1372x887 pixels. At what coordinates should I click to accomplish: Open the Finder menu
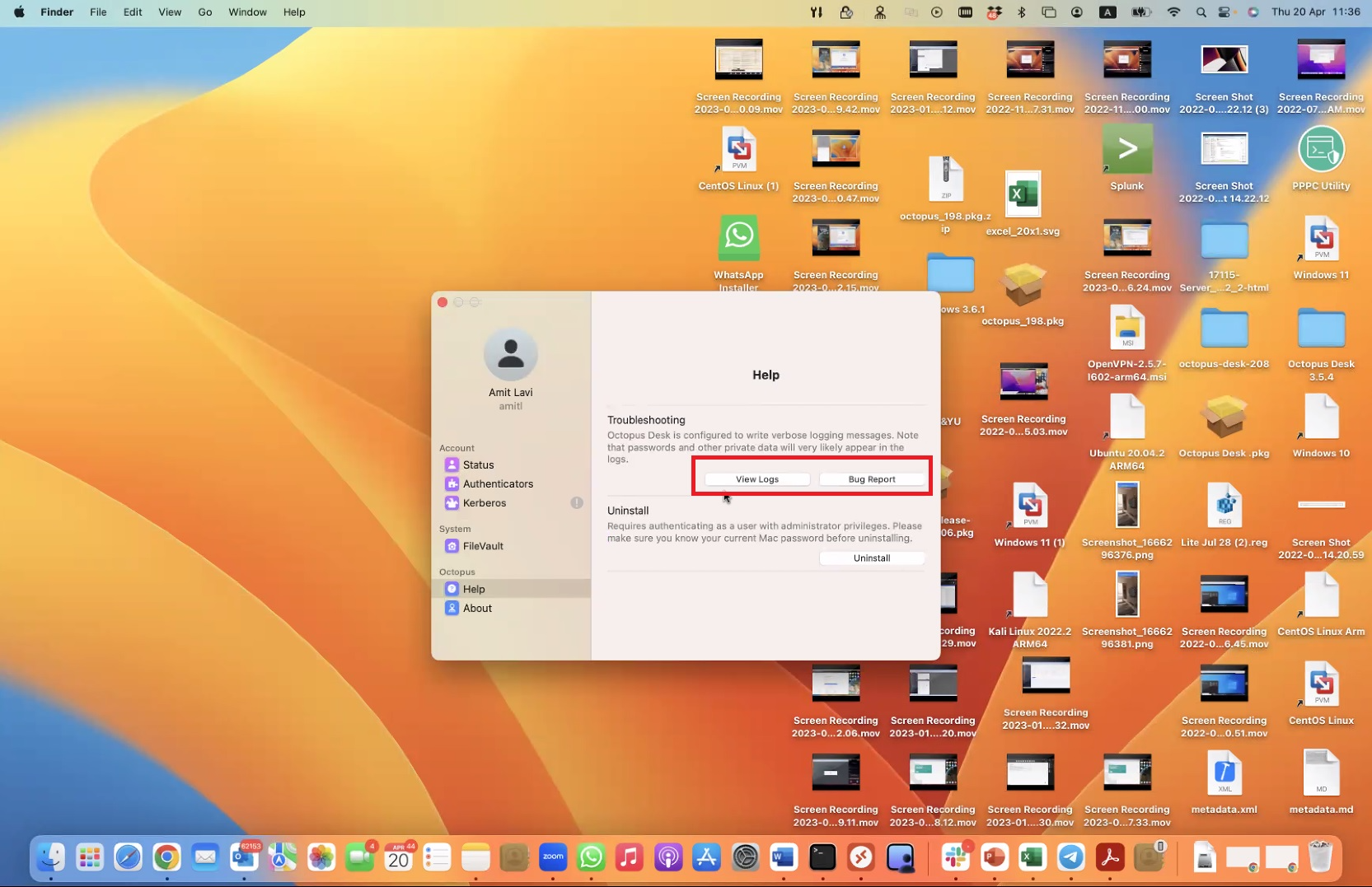coord(57,12)
